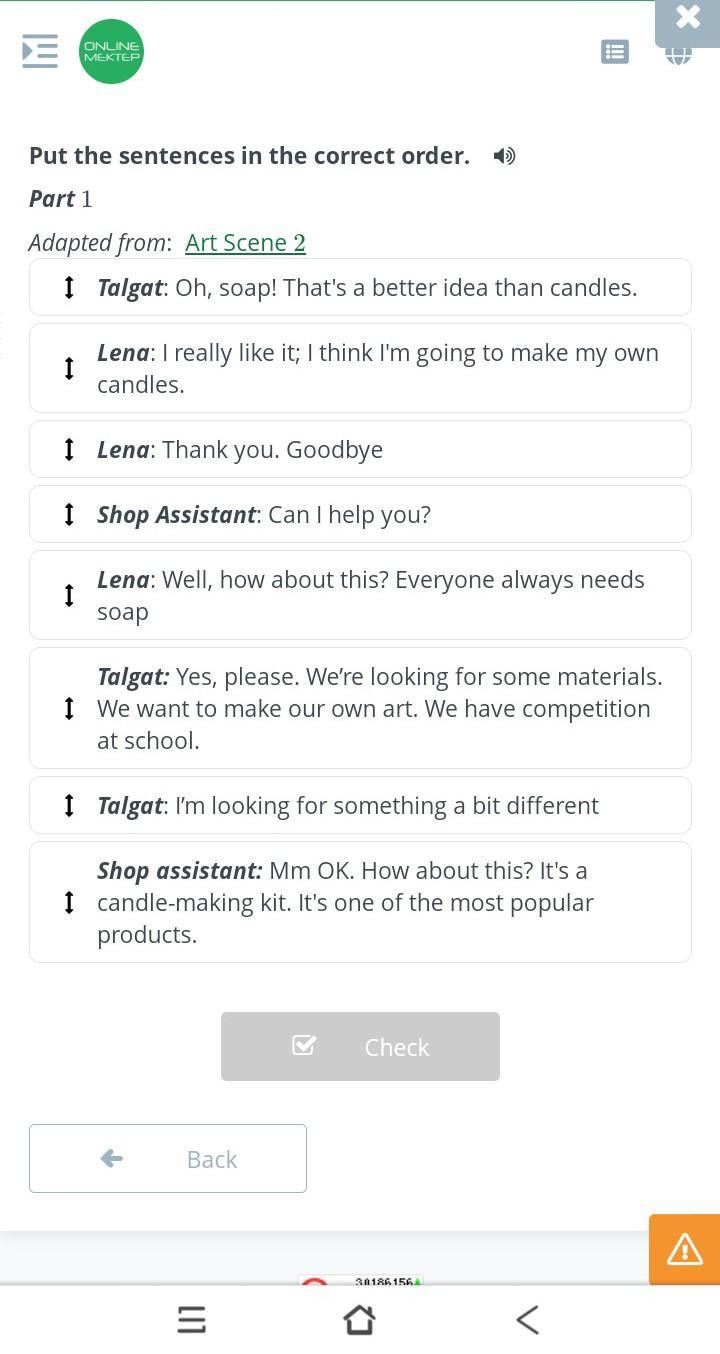Open the lesson list icon
720x1354 pixels.
pyautogui.click(x=615, y=51)
